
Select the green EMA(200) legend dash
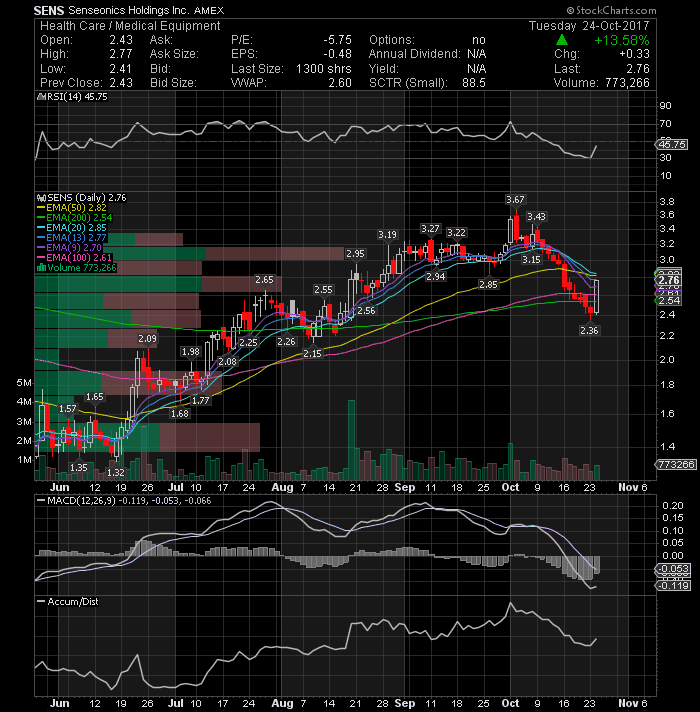[x=41, y=218]
